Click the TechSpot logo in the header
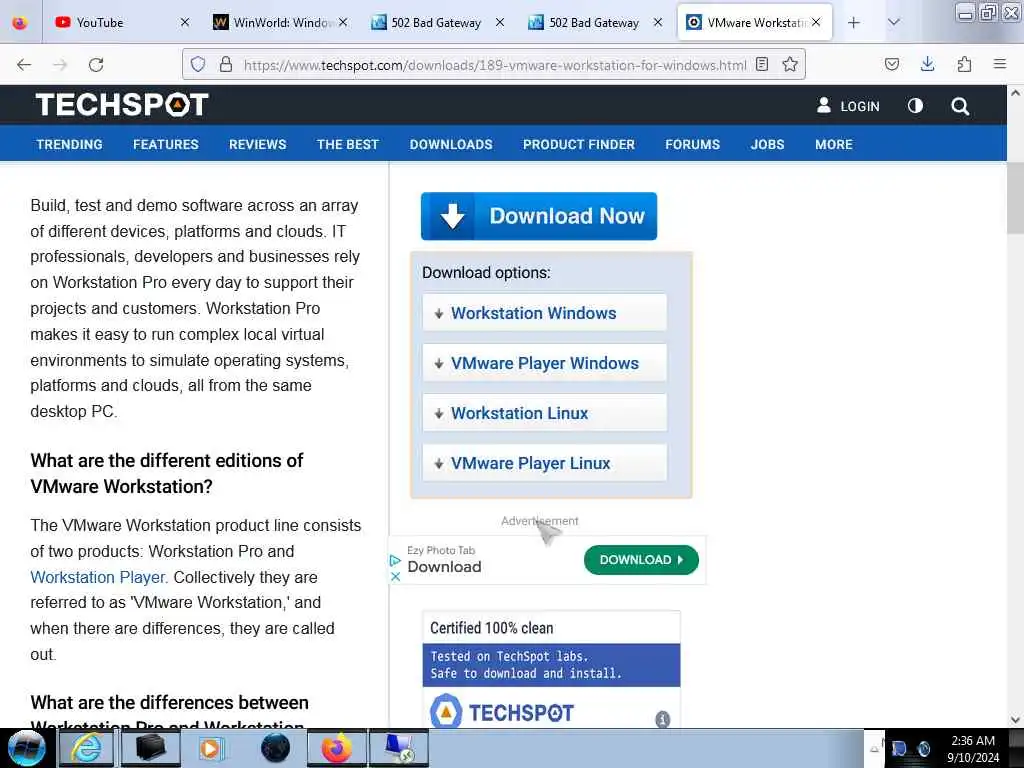The width and height of the screenshot is (1024, 768). click(x=122, y=104)
